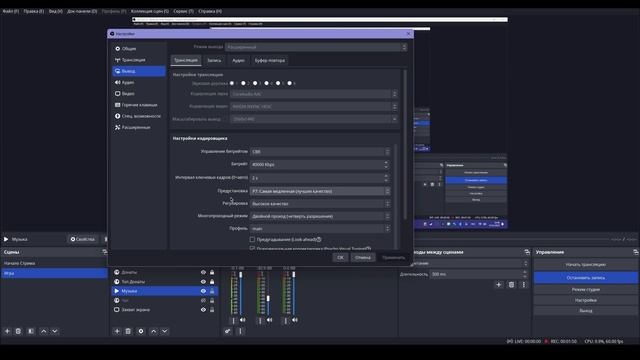Click the Остановить запись button
This screenshot has width=640, height=360.
click(586, 278)
